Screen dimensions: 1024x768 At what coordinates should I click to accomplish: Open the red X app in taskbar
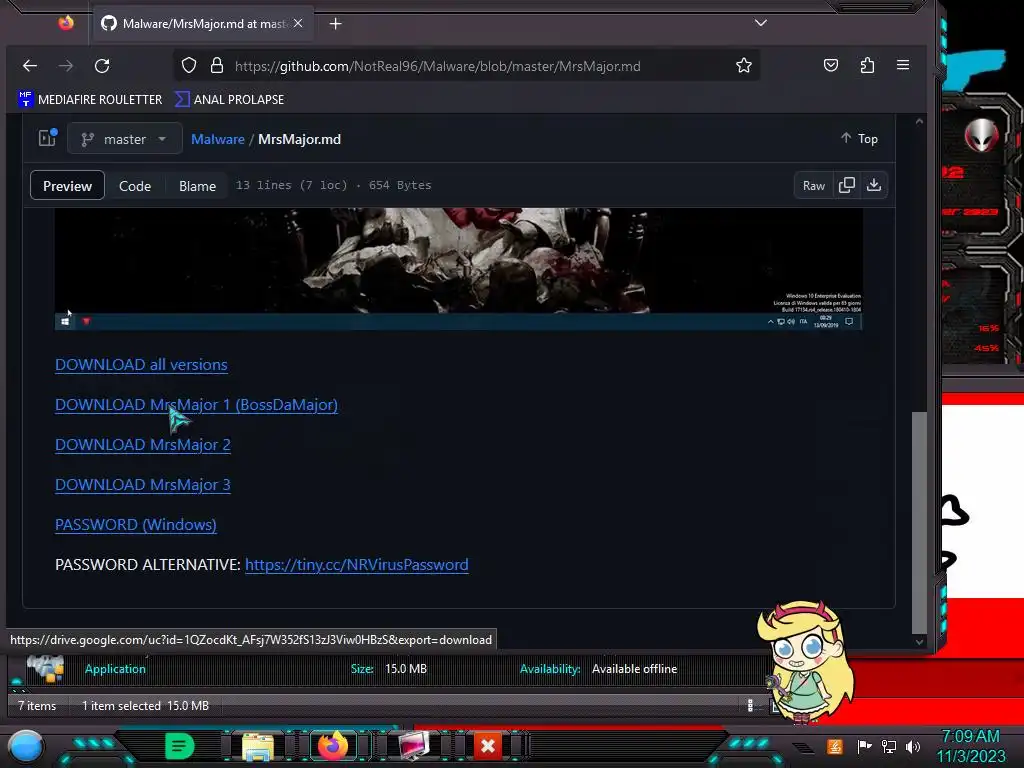(x=487, y=746)
